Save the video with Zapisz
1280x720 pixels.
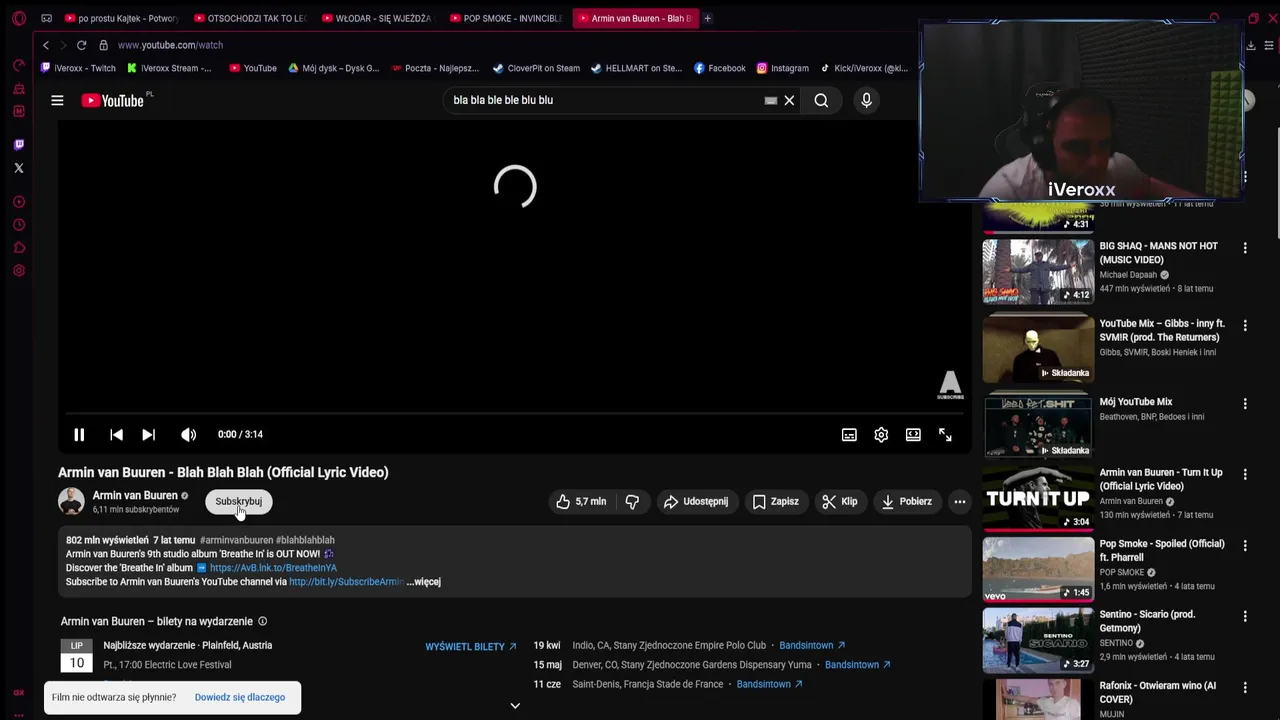click(x=775, y=501)
